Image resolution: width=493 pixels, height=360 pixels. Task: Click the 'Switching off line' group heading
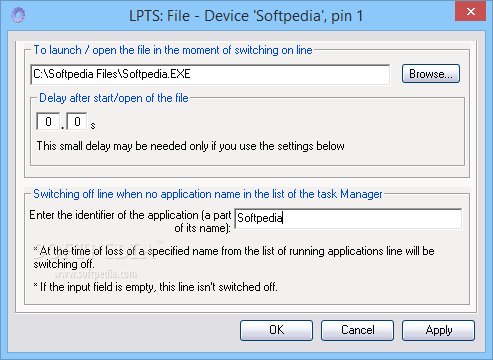pyautogui.click(x=208, y=194)
